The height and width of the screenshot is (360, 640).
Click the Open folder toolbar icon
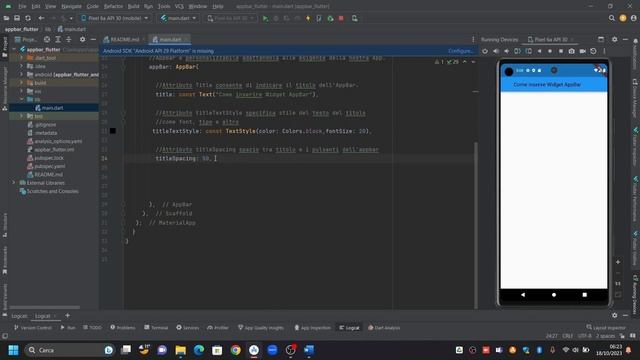7,18
